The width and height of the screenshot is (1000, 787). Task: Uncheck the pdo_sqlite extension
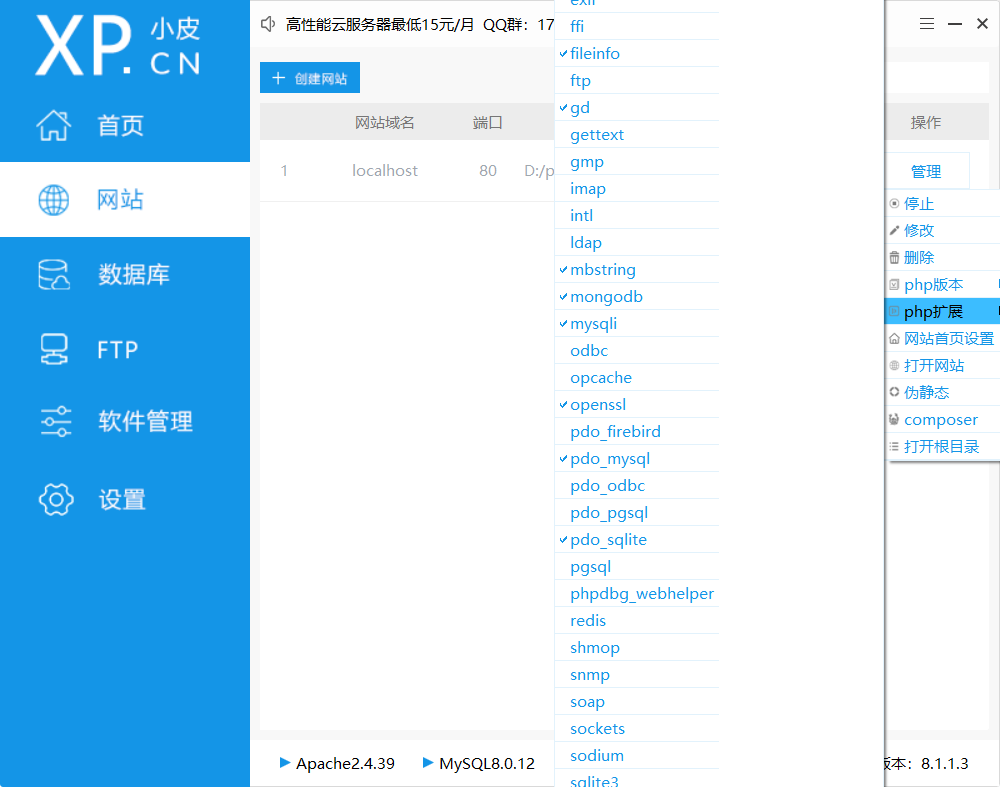(637, 540)
